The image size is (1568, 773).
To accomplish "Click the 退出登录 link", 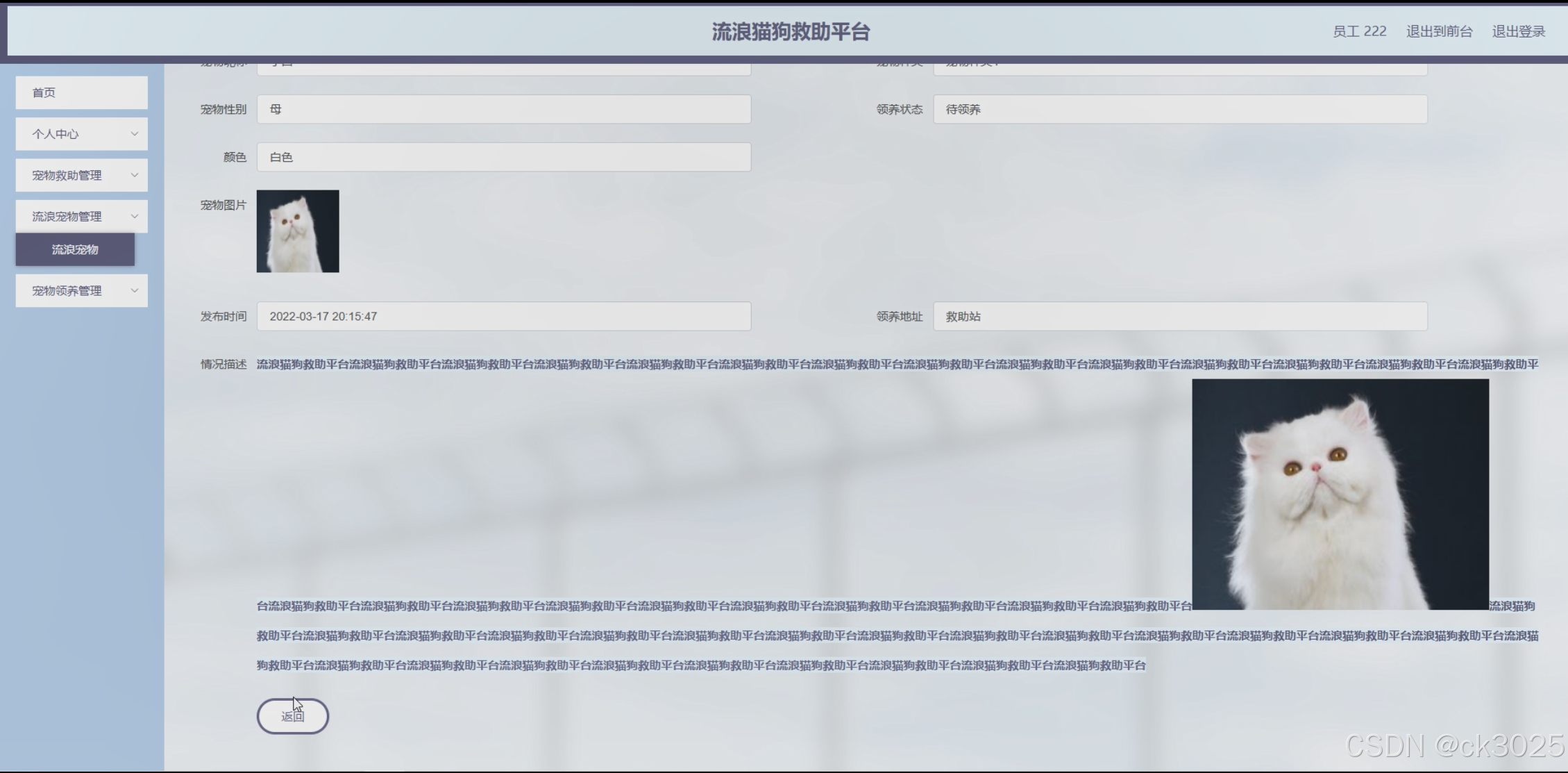I will point(1518,31).
